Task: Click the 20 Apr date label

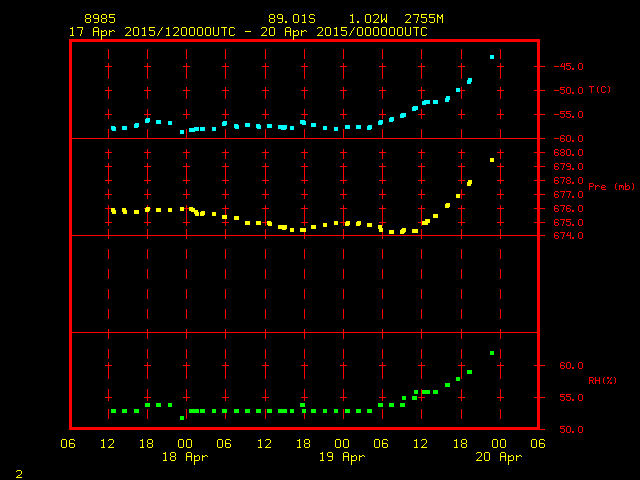Action: 499,457
